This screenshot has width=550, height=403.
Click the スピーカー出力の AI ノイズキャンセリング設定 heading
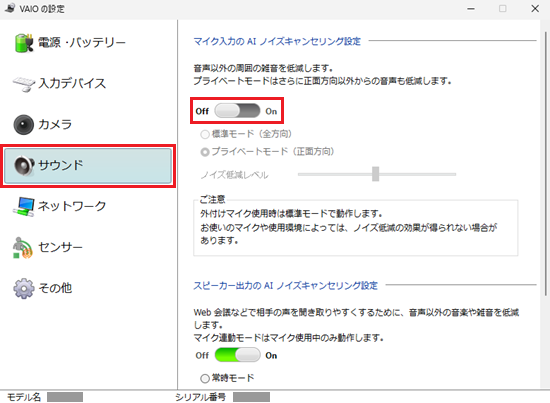coord(286,286)
